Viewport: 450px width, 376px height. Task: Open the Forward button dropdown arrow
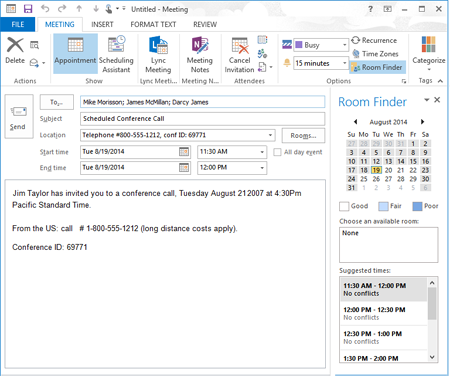[x=44, y=63]
